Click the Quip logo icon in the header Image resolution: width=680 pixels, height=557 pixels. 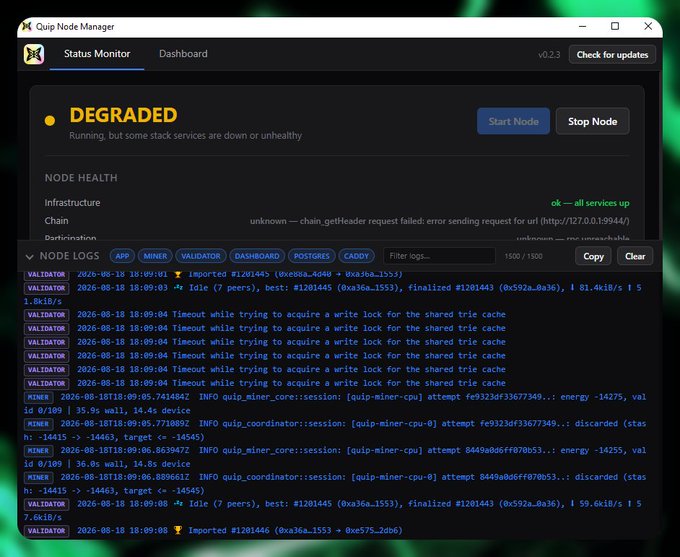point(34,54)
